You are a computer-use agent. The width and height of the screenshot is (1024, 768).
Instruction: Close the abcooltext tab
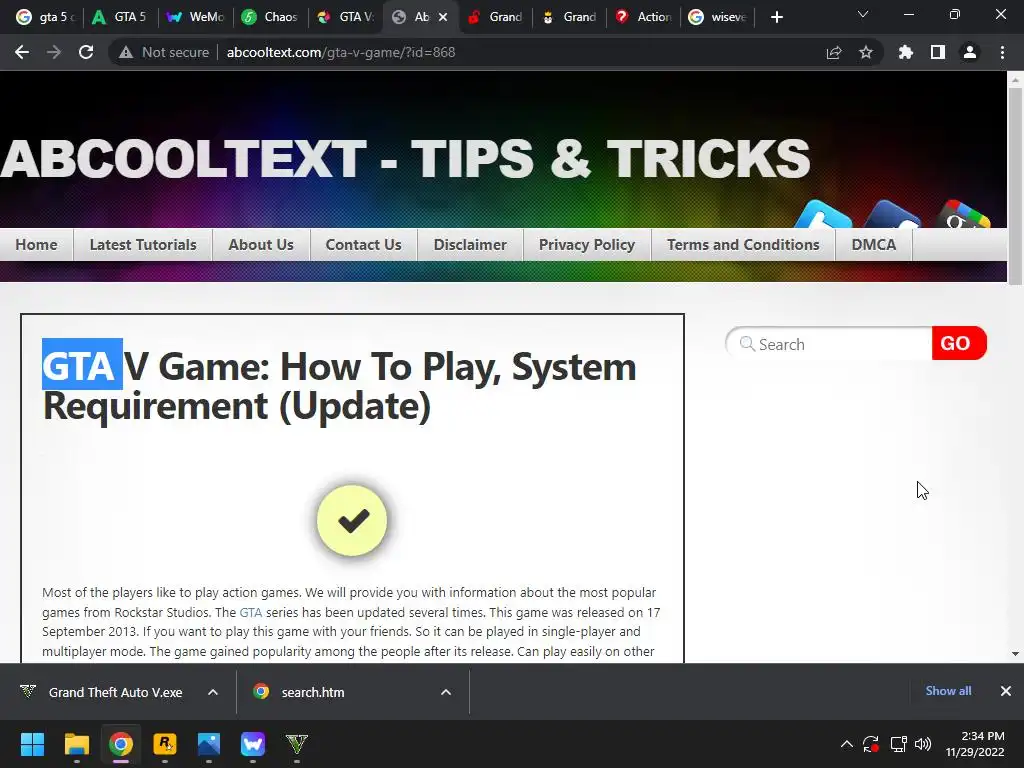[x=443, y=17]
